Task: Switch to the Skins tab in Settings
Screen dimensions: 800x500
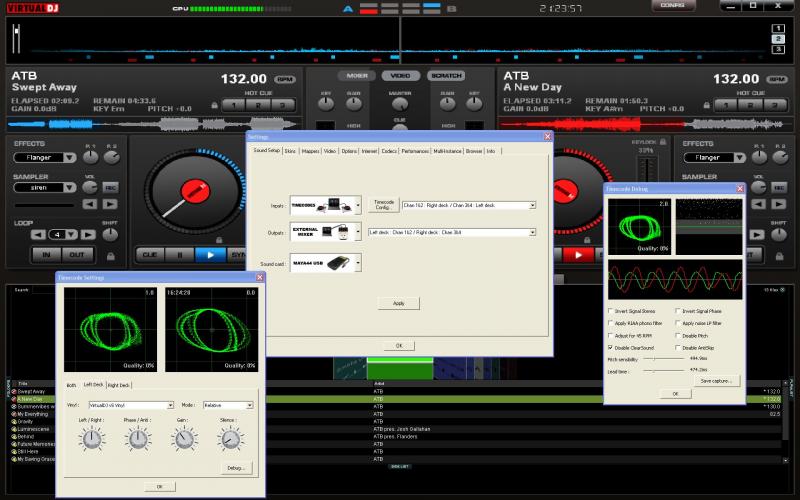Action: pos(290,151)
